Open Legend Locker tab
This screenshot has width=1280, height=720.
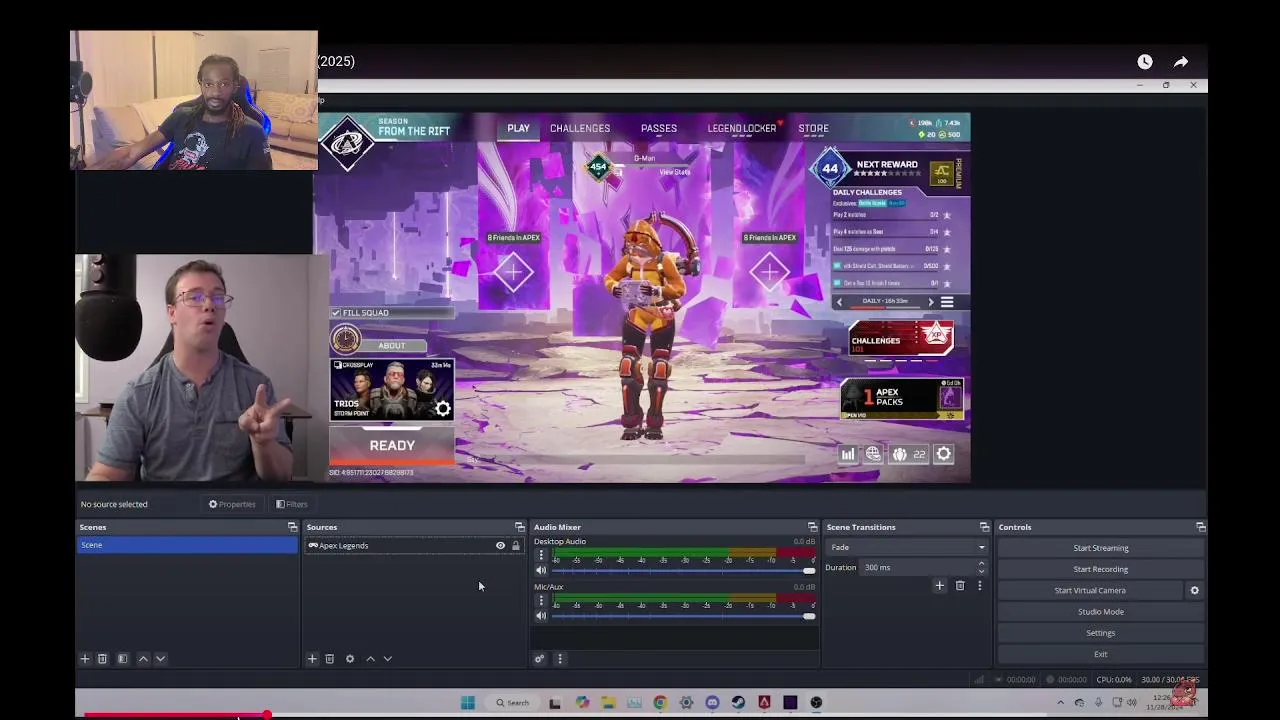click(x=742, y=128)
